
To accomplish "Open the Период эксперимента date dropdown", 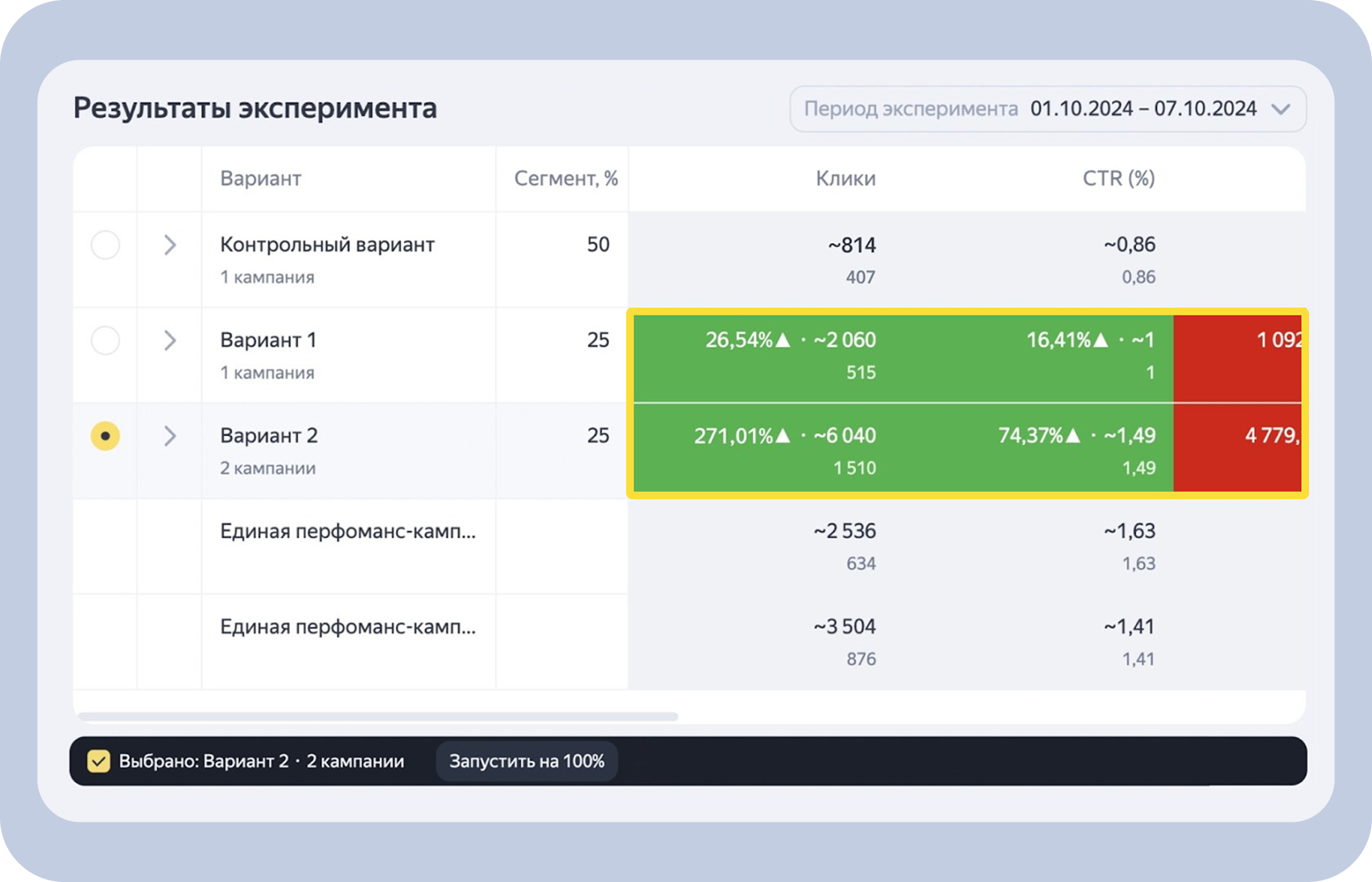I will click(x=1048, y=109).
